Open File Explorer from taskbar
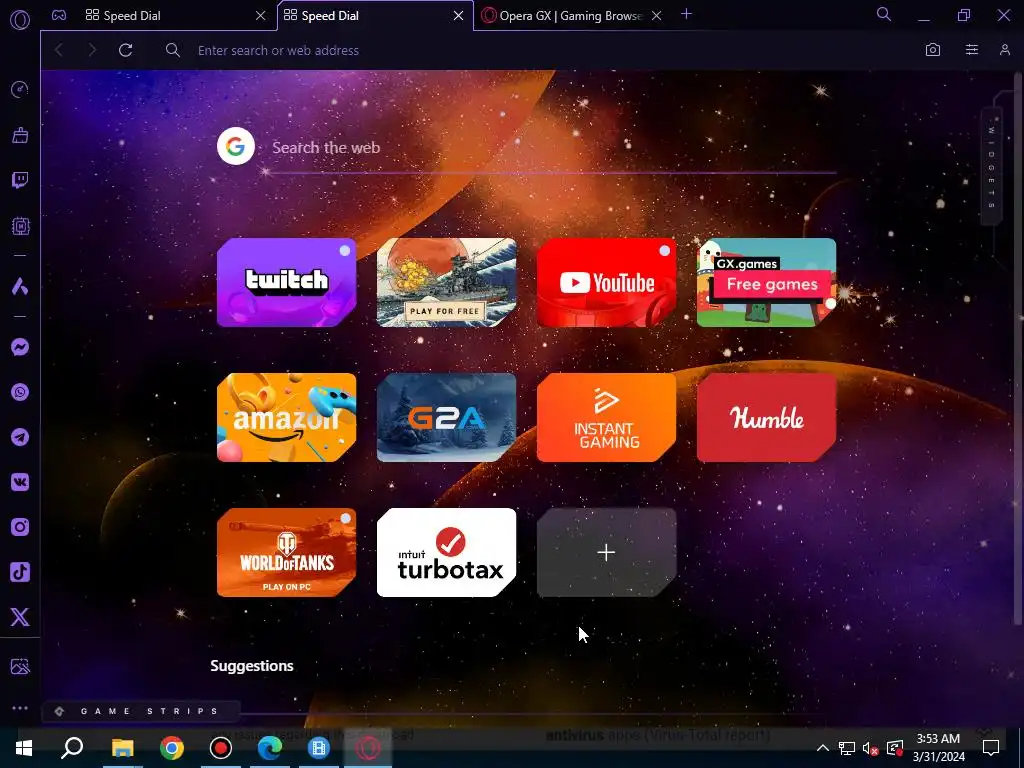The height and width of the screenshot is (768, 1024). pyautogui.click(x=122, y=748)
